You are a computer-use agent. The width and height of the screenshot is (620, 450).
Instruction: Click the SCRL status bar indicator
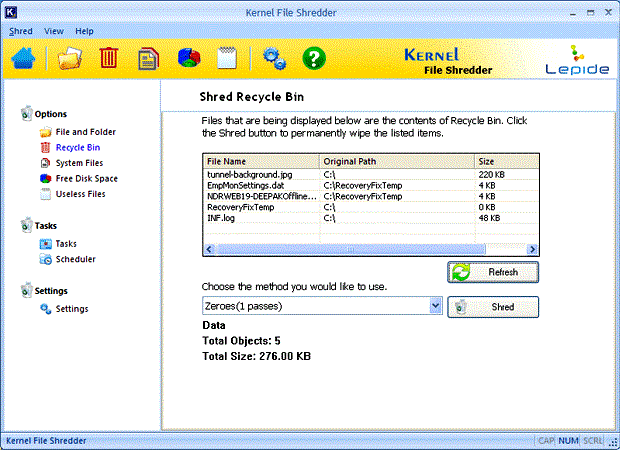pyautogui.click(x=593, y=441)
